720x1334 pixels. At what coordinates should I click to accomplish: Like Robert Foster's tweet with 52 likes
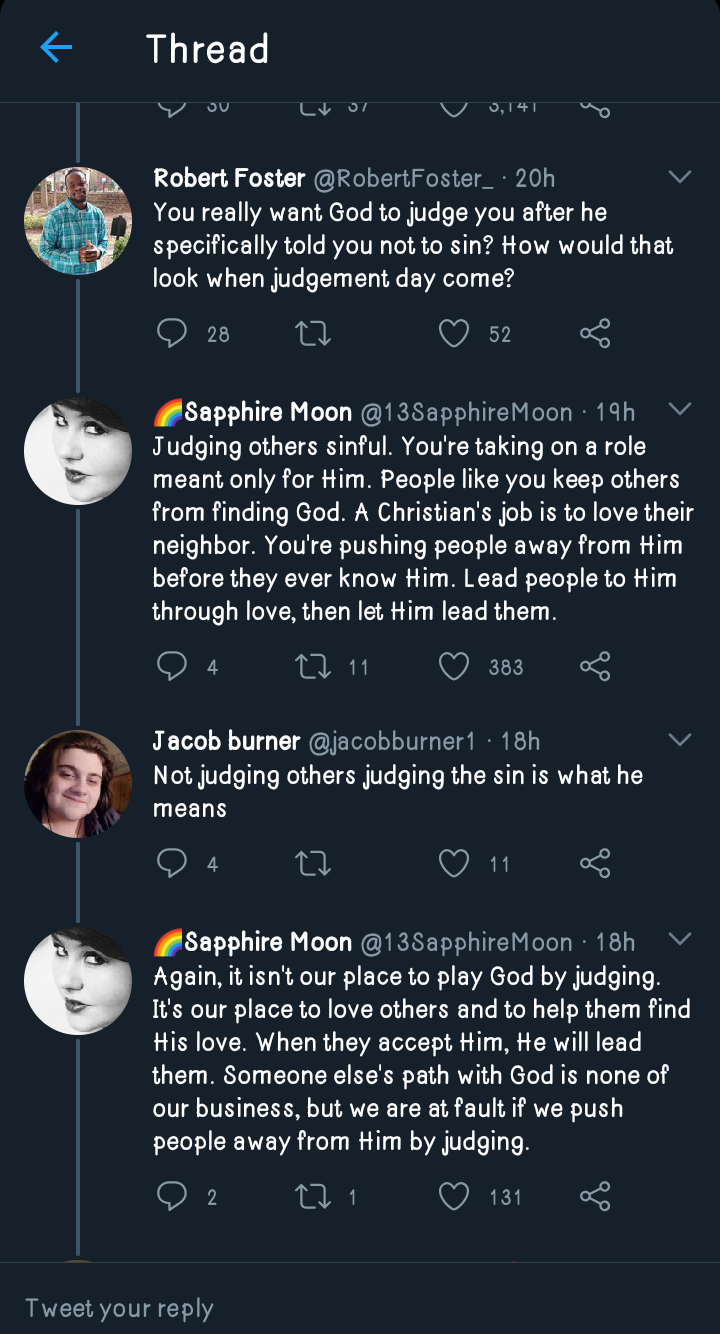pos(454,333)
